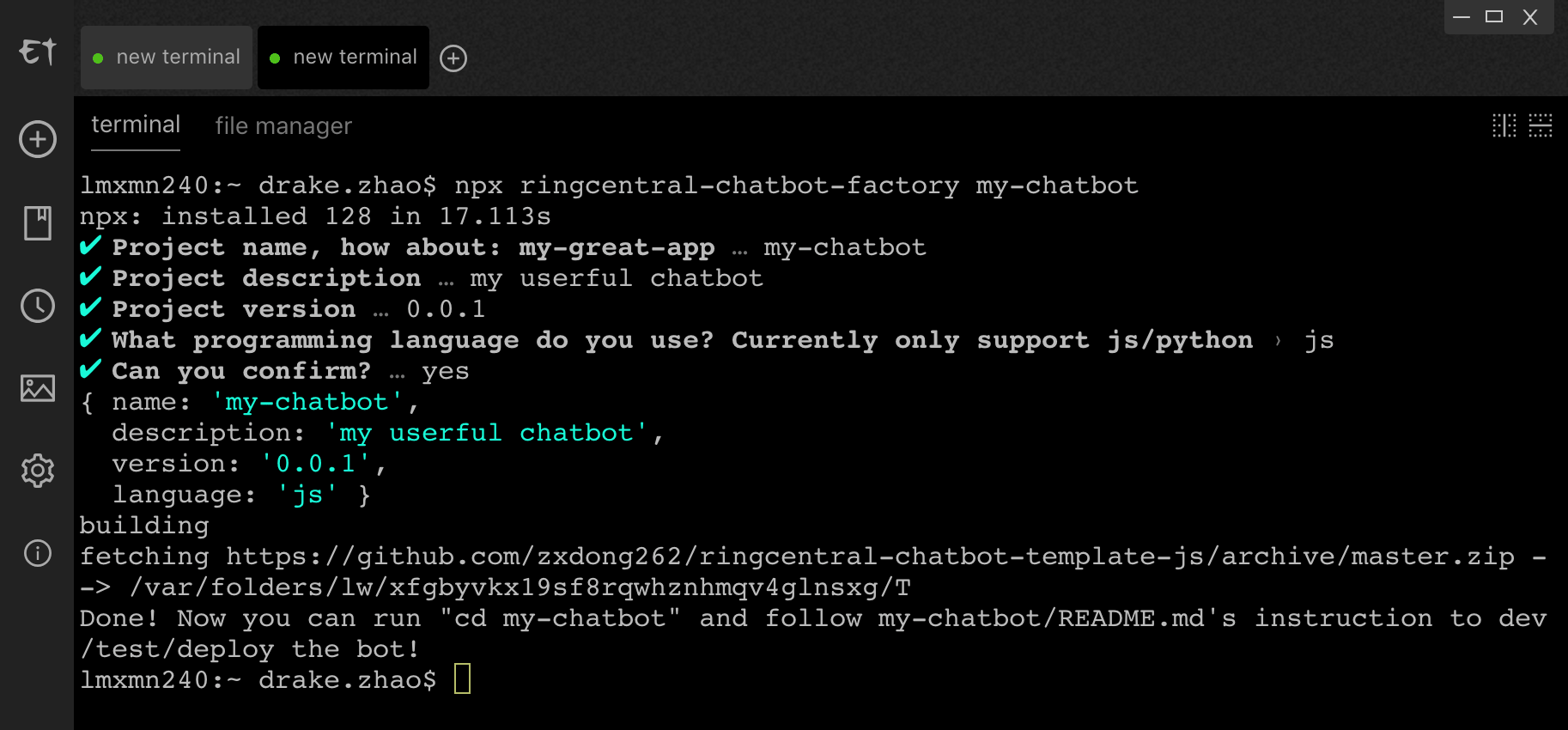Add a new tab with plus icon
Viewport: 1568px width, 730px height.
pos(453,58)
